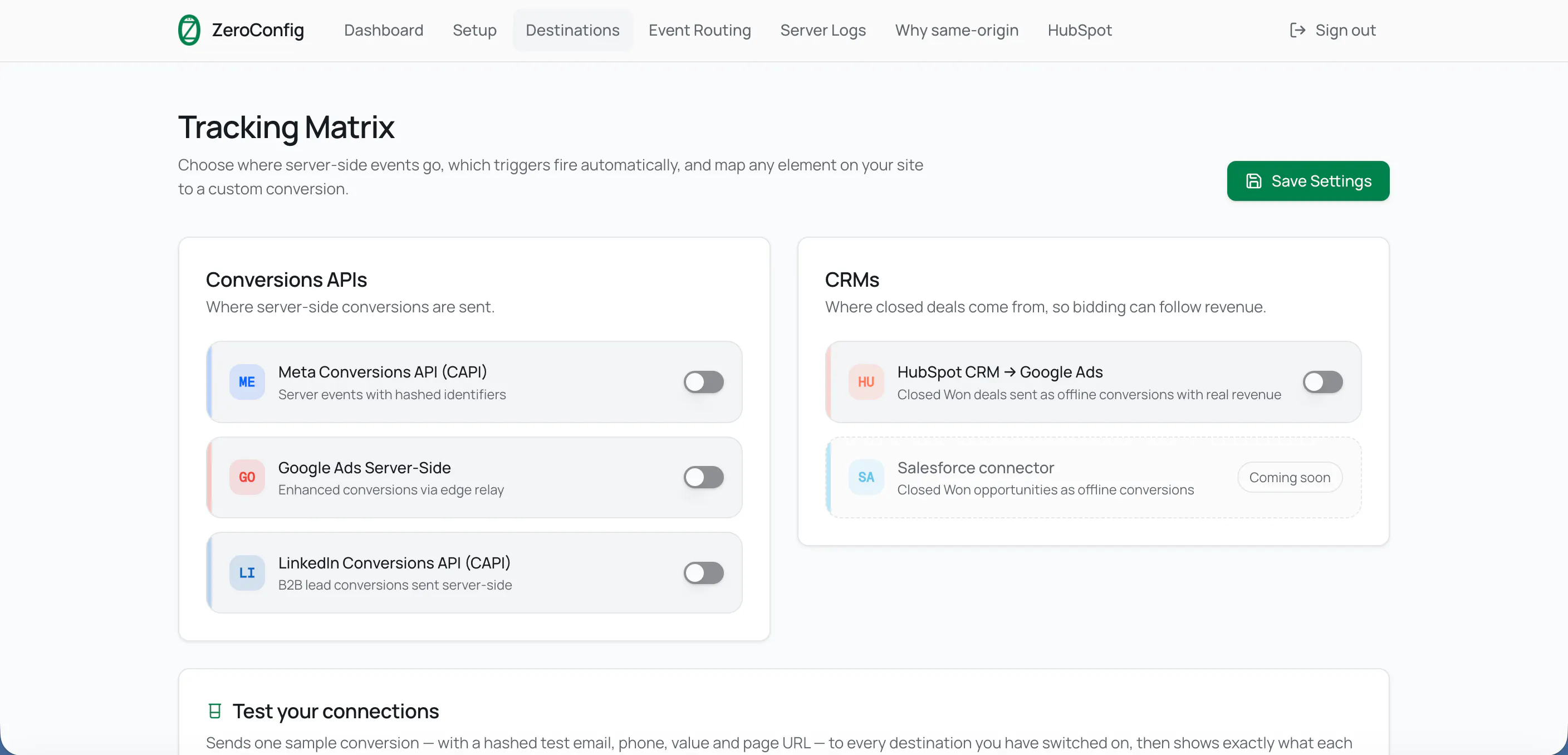Open Event Routing in the navigation

[x=700, y=30]
